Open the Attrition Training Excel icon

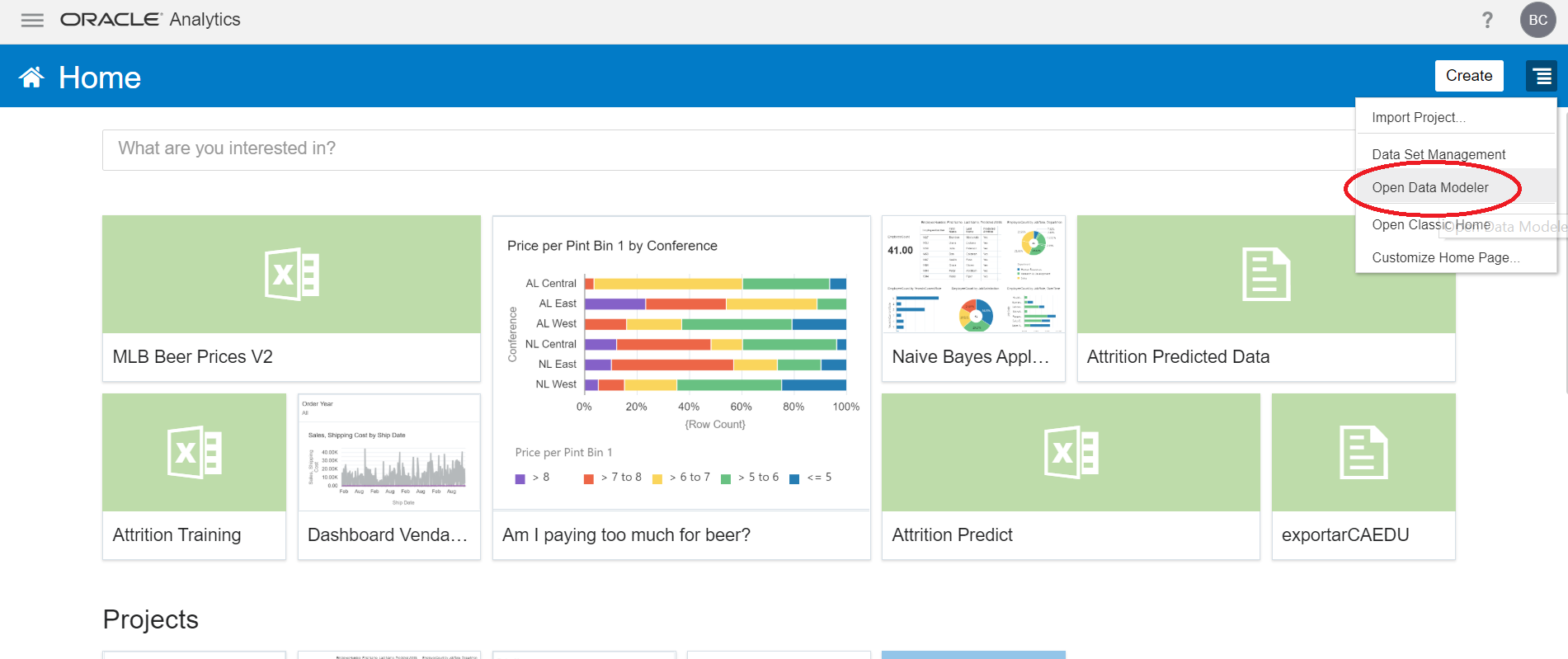tap(195, 452)
